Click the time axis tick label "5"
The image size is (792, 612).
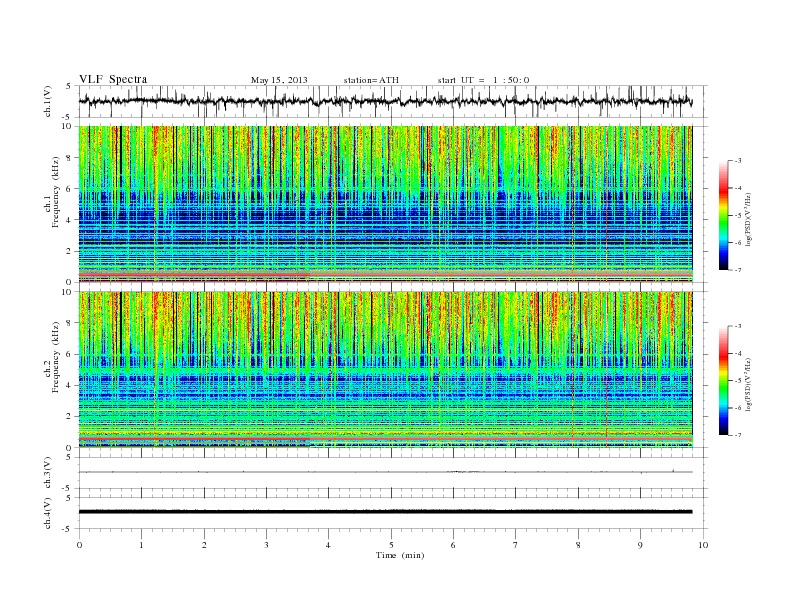pos(391,545)
